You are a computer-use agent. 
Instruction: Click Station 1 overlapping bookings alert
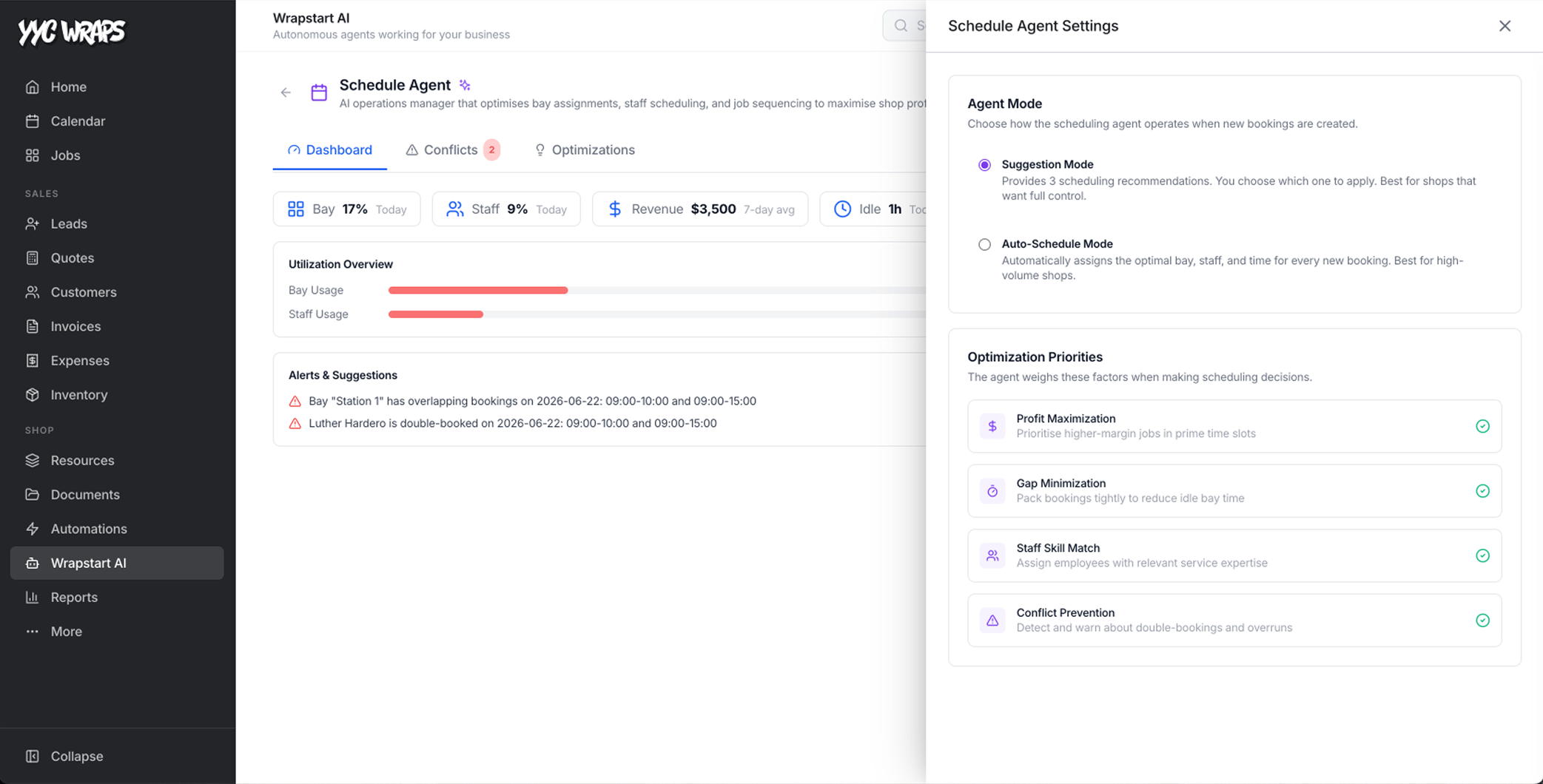pyautogui.click(x=532, y=401)
